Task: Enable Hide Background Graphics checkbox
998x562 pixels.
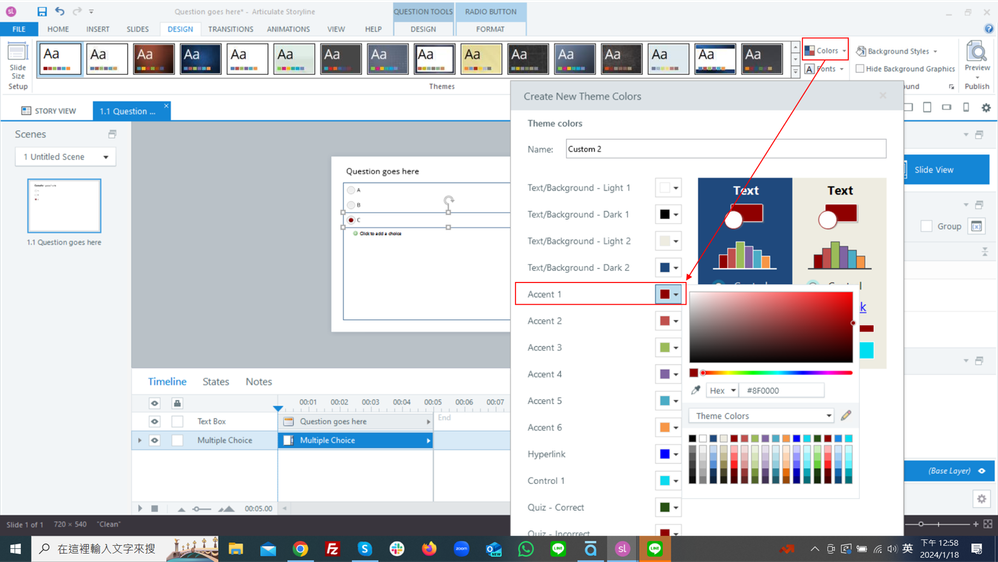Action: pyautogui.click(x=861, y=69)
